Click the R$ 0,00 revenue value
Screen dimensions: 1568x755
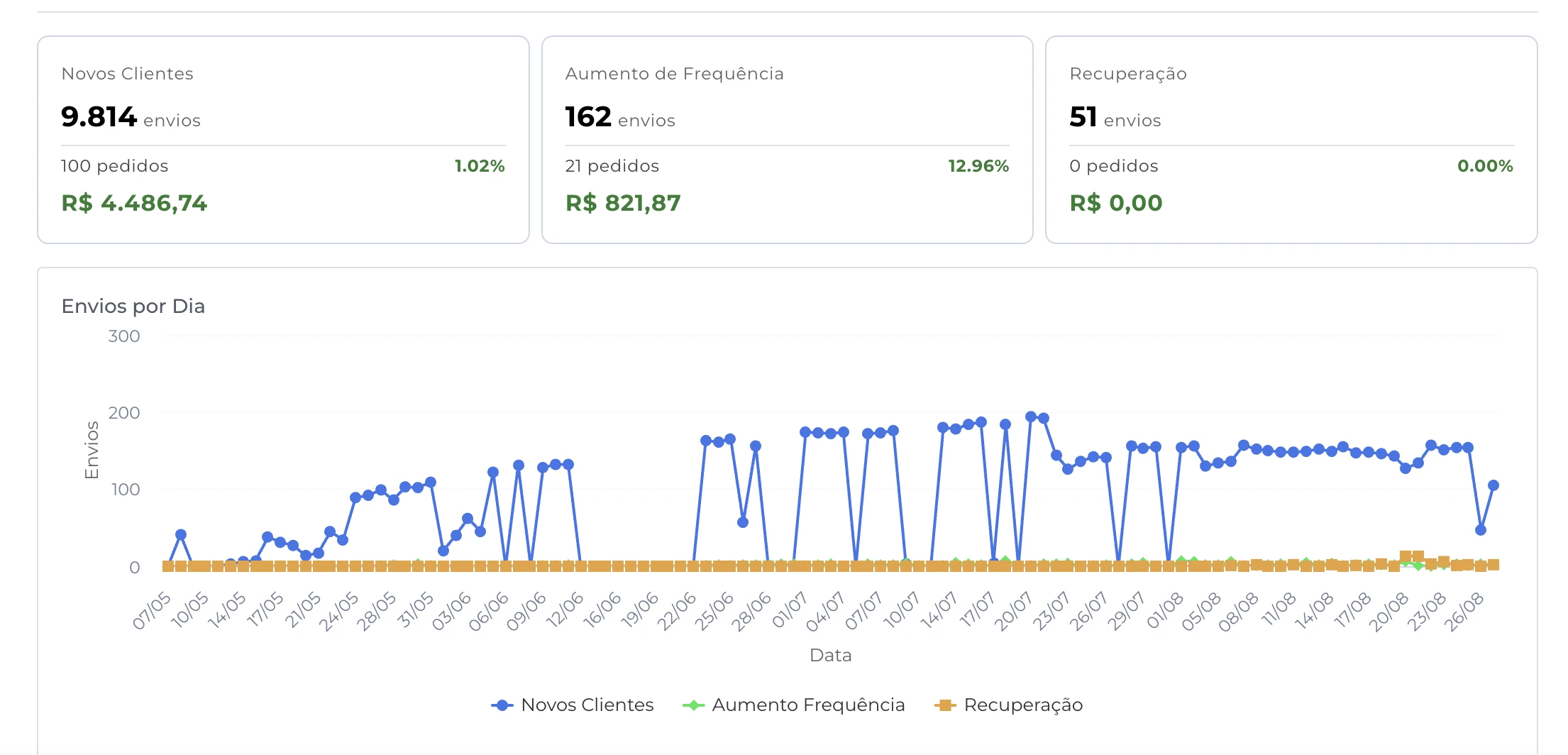click(x=1116, y=203)
